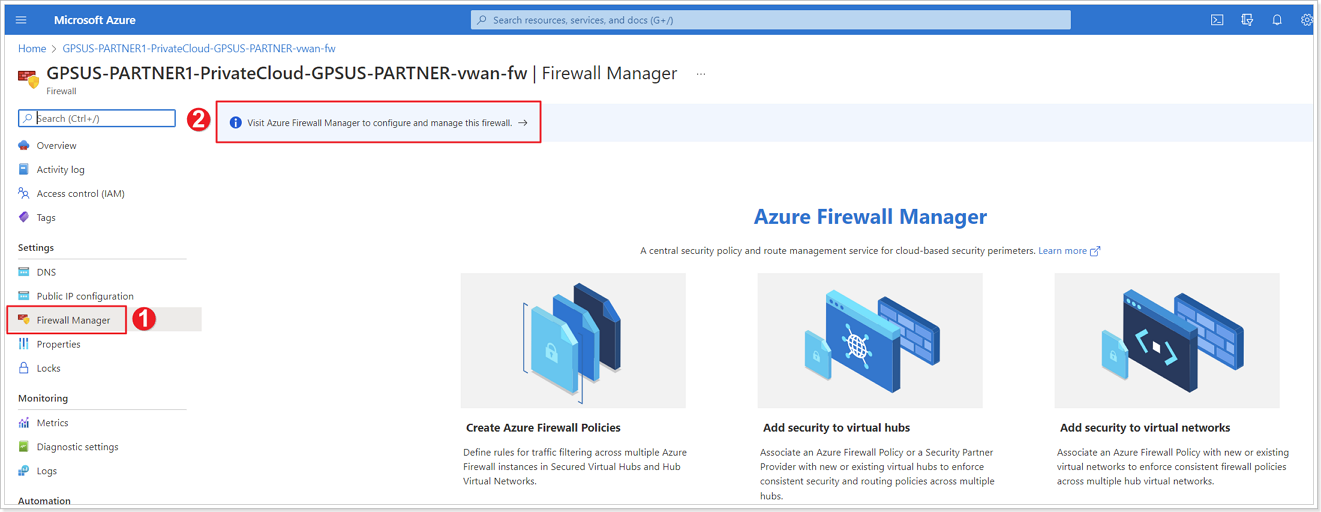Click Visit Azure Firewall Manager banner link

(380, 123)
